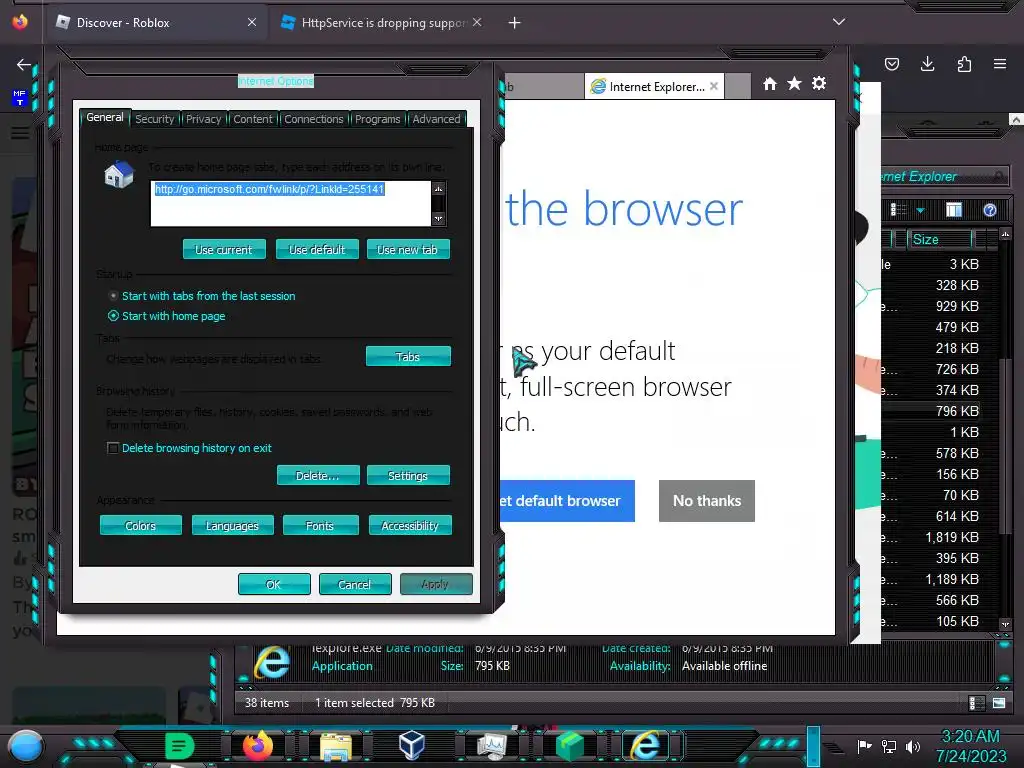Open Internet Explorer taskbar icon
Image resolution: width=1024 pixels, height=768 pixels.
point(645,746)
